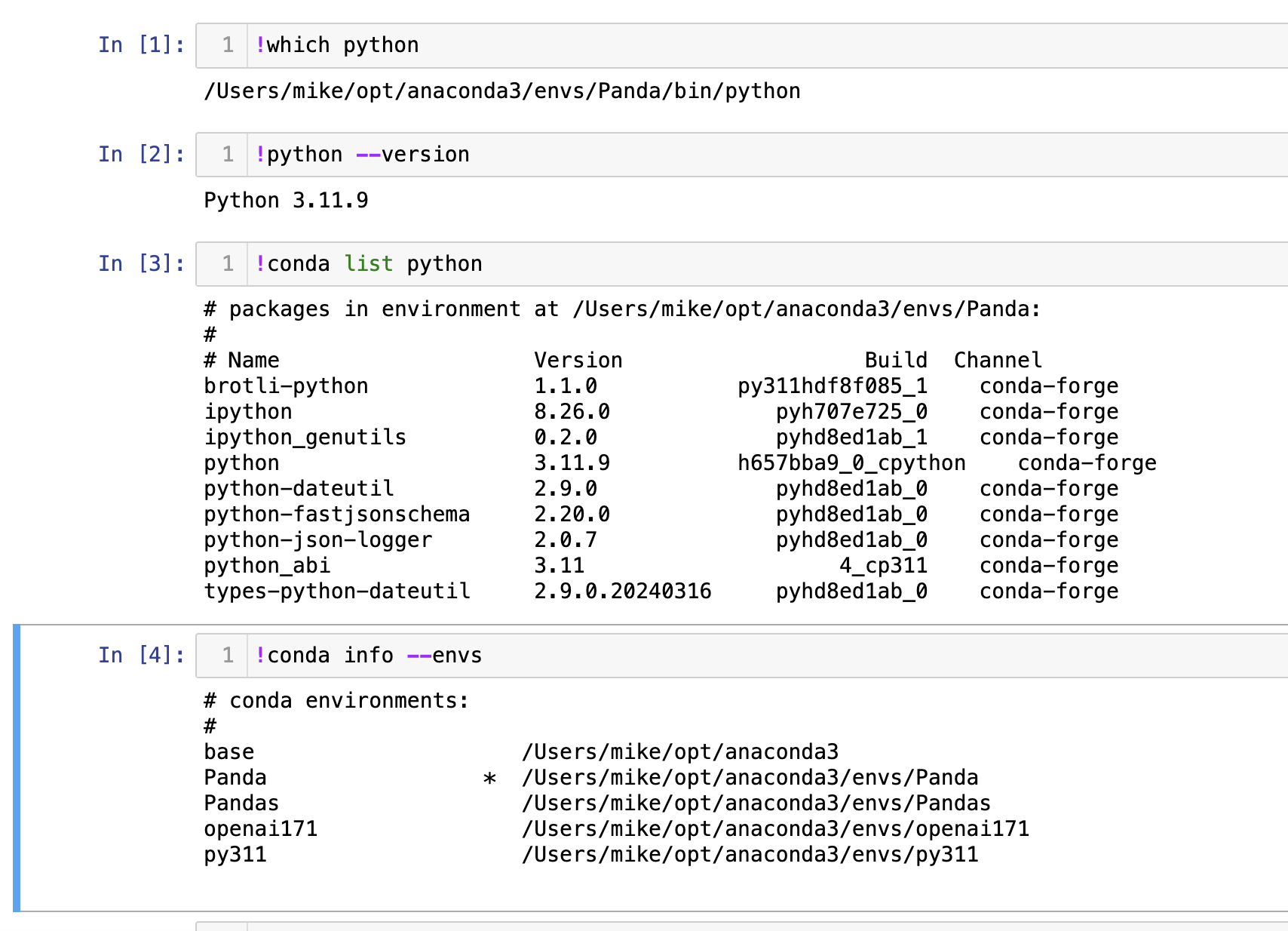Viewport: 1288px width, 931px height.
Task: Click the 'Pandas' environment name
Action: coord(241,803)
